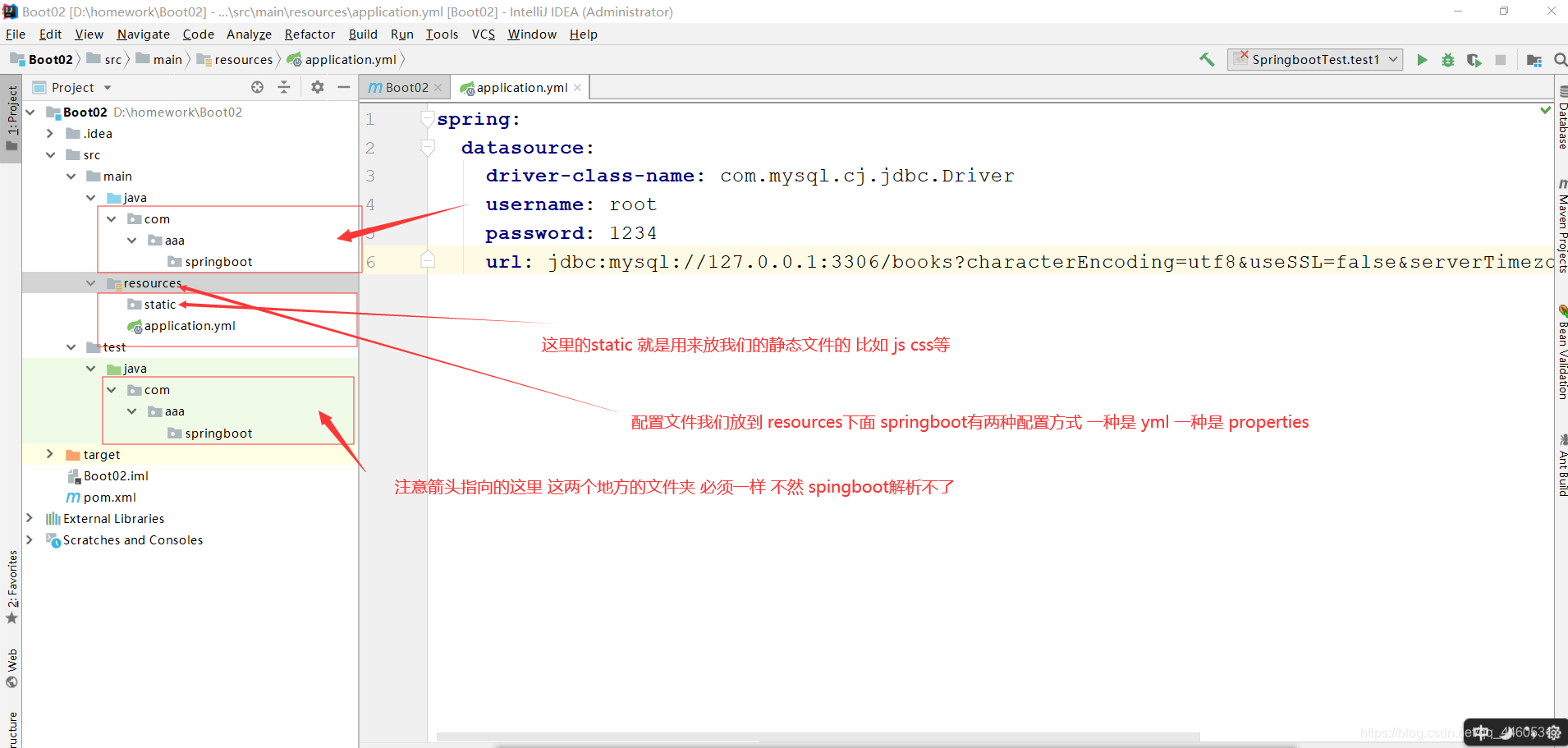
Task: Collapse the resources folder
Action: tap(90, 282)
